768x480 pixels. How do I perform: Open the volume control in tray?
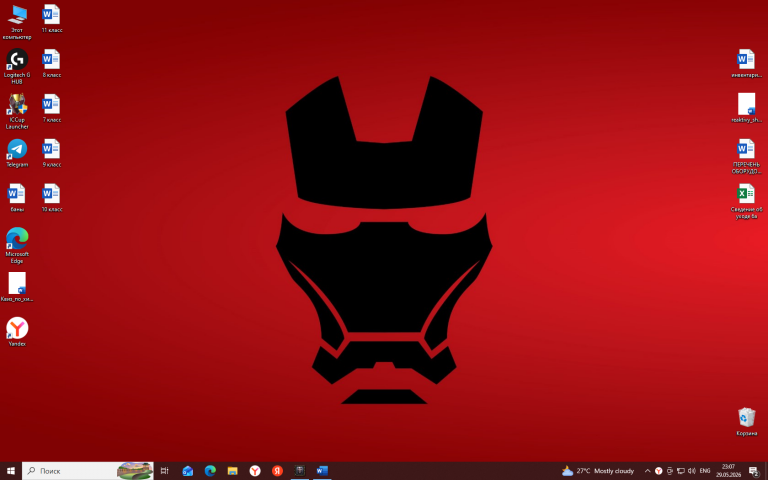[x=692, y=471]
